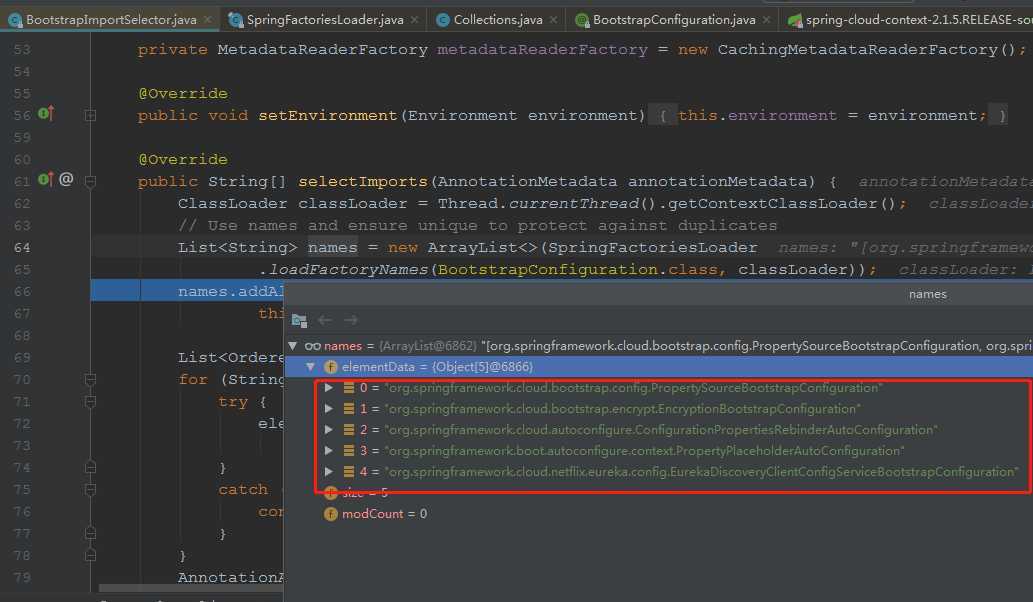Expand array element 4 EurekaDiscoveryClientConfigServiceBootstrapConfiguration
This screenshot has width=1033, height=602.
(328, 472)
